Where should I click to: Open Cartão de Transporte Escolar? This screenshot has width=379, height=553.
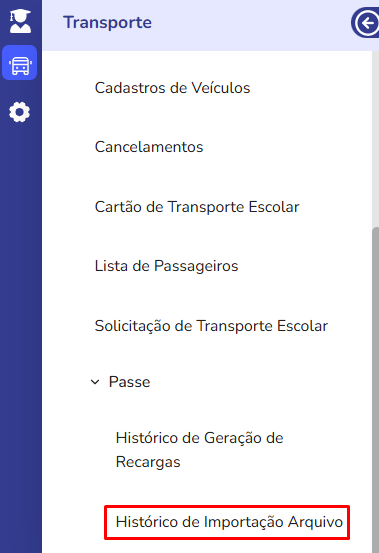[x=197, y=207]
